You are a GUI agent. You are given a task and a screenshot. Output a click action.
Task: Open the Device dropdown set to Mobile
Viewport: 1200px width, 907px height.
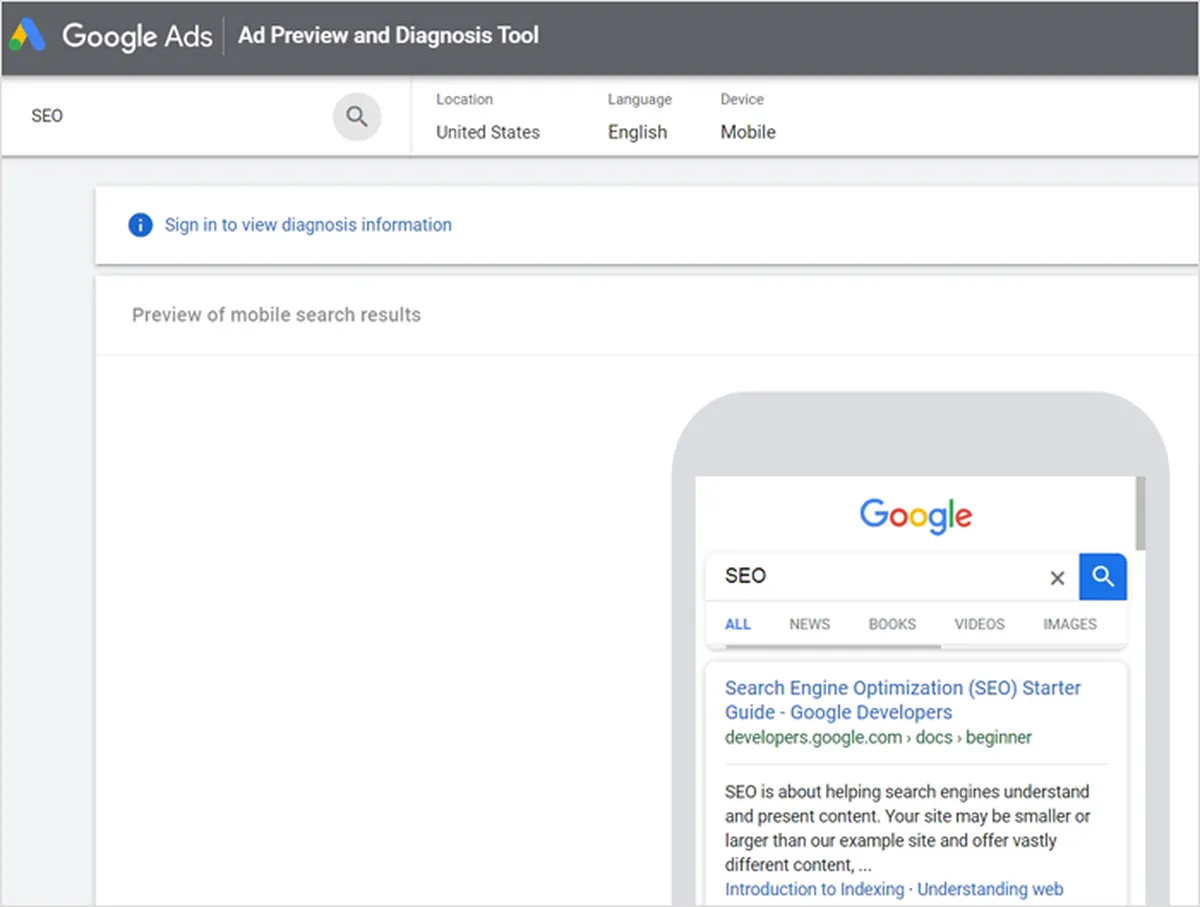pos(748,116)
